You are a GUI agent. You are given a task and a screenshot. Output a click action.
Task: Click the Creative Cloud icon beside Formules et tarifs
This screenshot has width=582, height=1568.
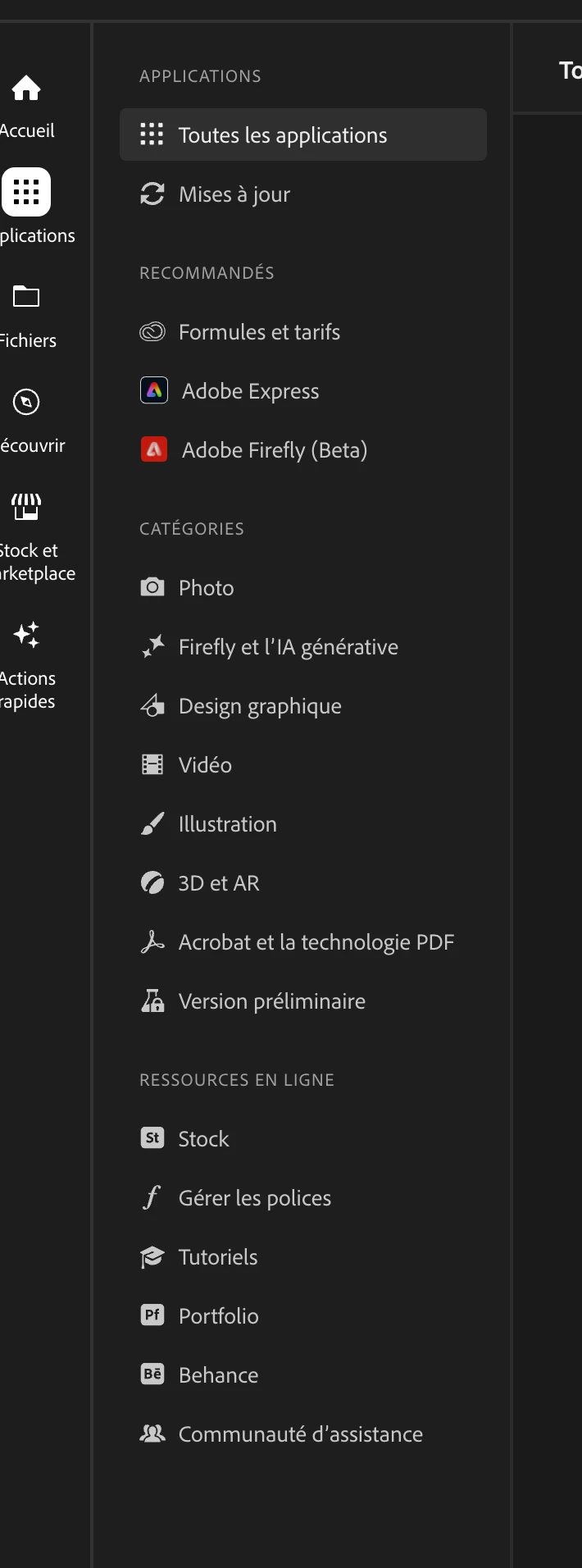152,332
